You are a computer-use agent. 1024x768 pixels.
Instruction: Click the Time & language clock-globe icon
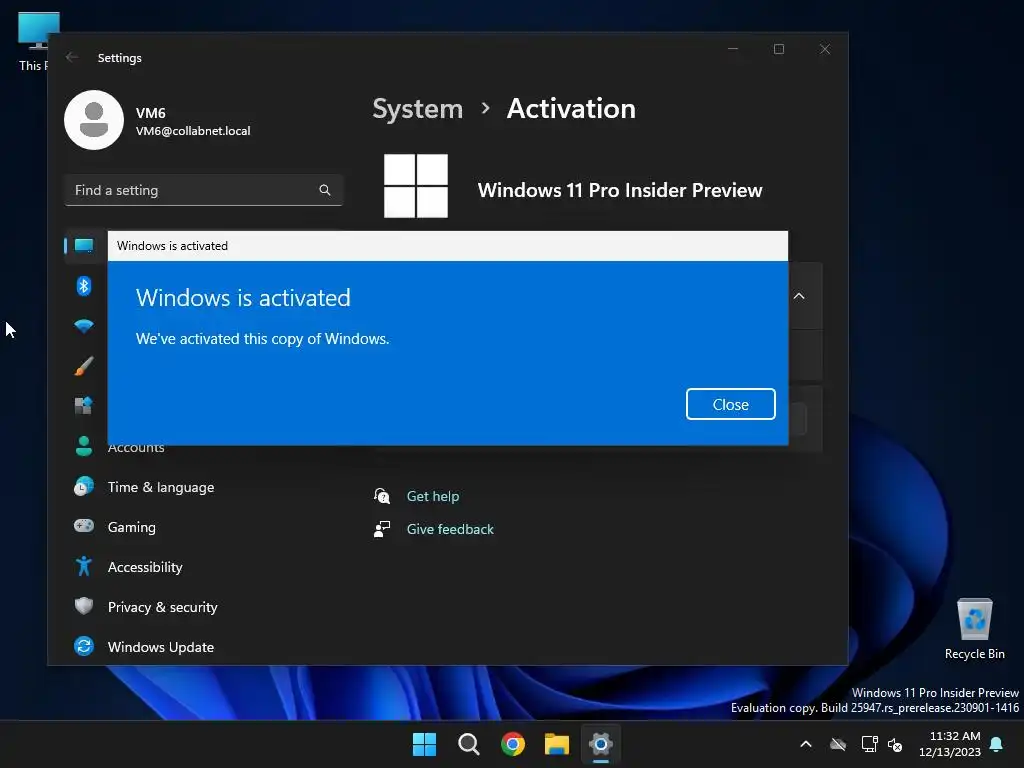point(84,487)
